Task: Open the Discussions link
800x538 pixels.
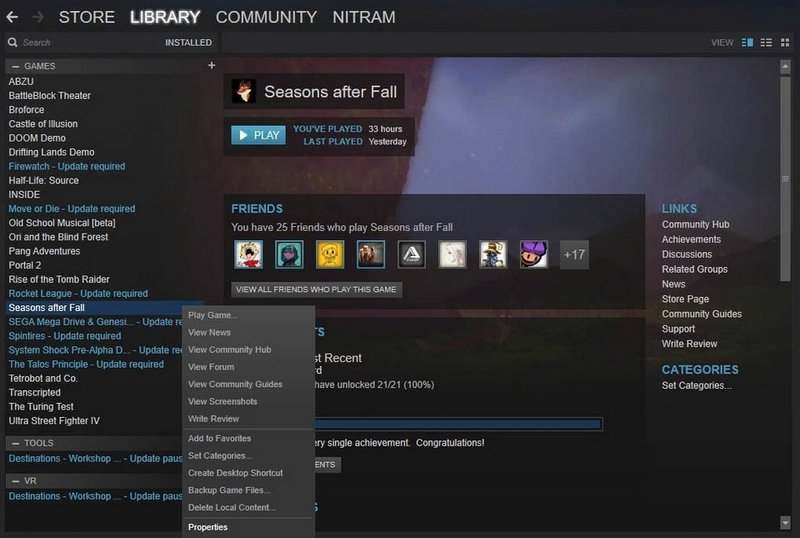Action: tap(687, 254)
